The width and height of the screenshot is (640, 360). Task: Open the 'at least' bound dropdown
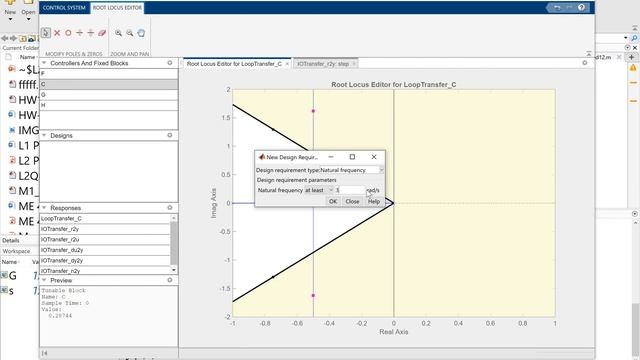pyautogui.click(x=331, y=190)
